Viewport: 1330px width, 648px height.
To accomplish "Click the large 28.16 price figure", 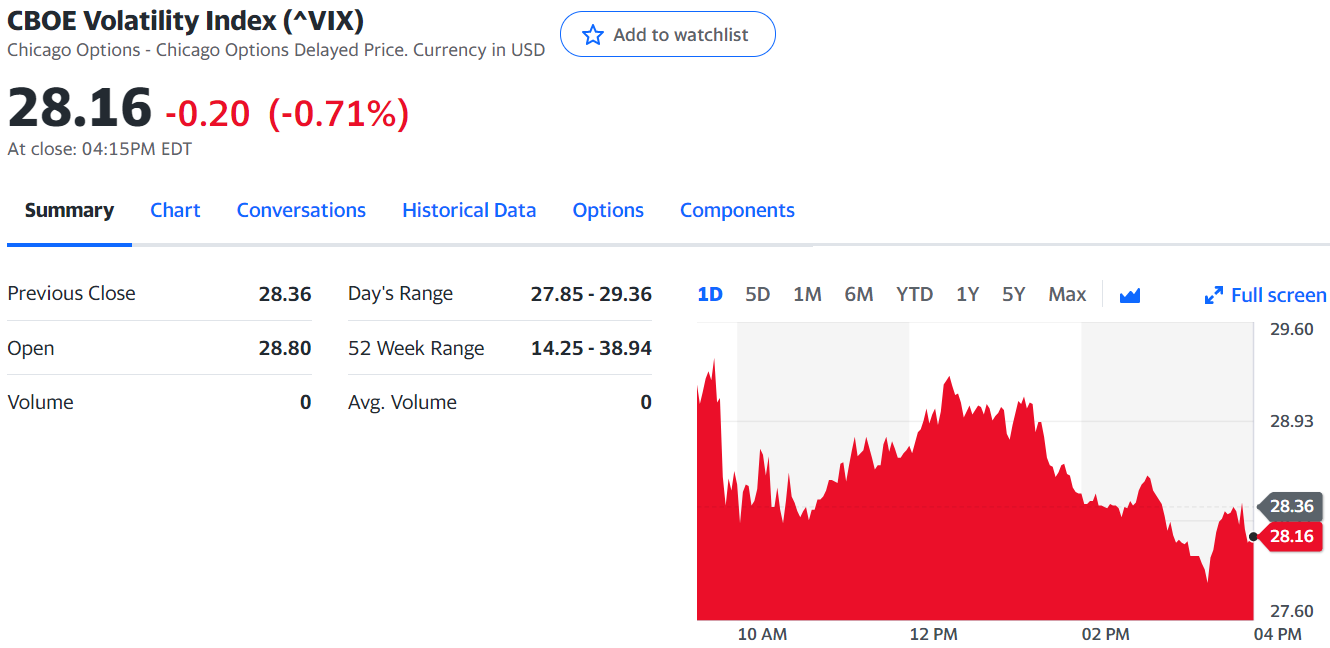I will (x=80, y=108).
